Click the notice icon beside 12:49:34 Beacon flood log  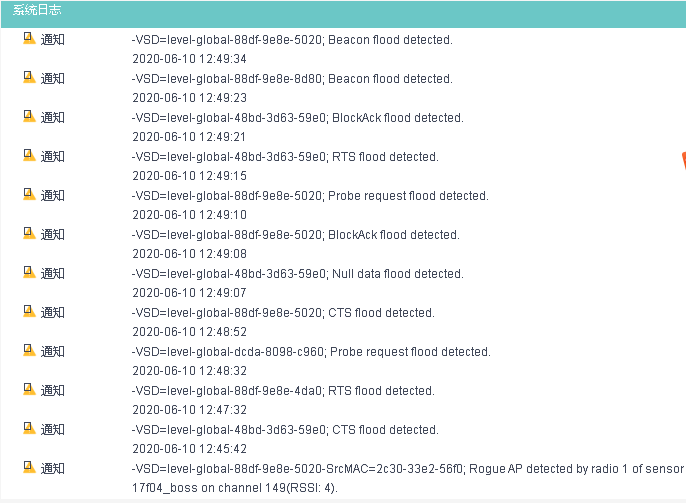click(29, 39)
